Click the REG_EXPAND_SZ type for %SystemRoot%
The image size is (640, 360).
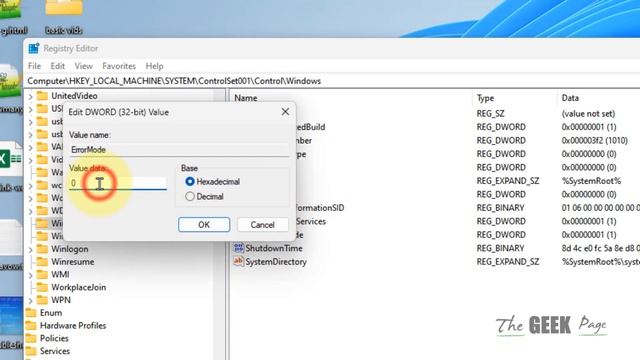pyautogui.click(x=508, y=181)
